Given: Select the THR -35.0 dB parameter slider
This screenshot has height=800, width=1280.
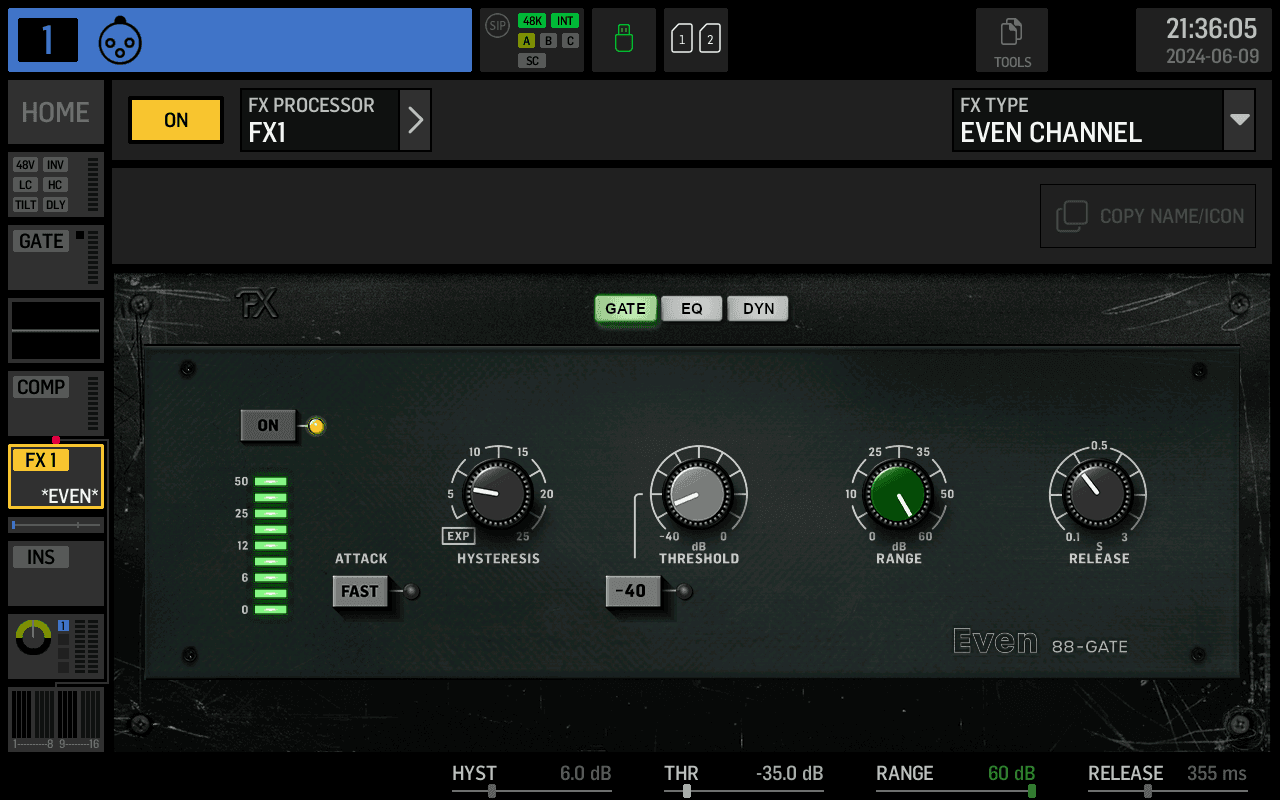Looking at the screenshot, I should click(744, 779).
